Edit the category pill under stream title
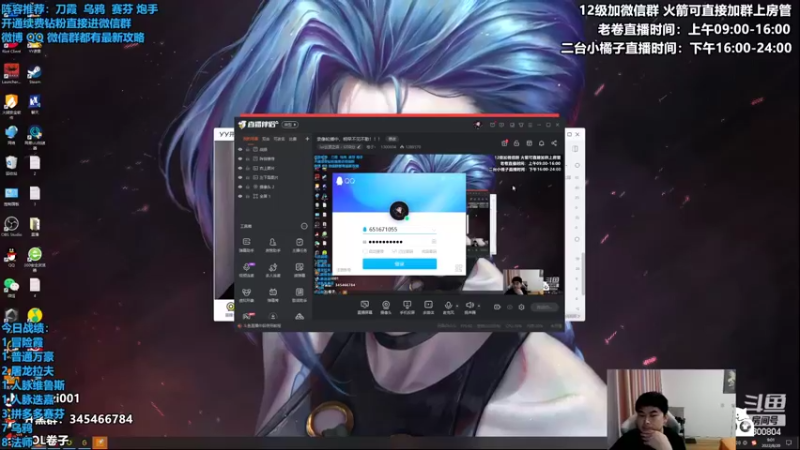The height and width of the screenshot is (450, 800). point(340,147)
